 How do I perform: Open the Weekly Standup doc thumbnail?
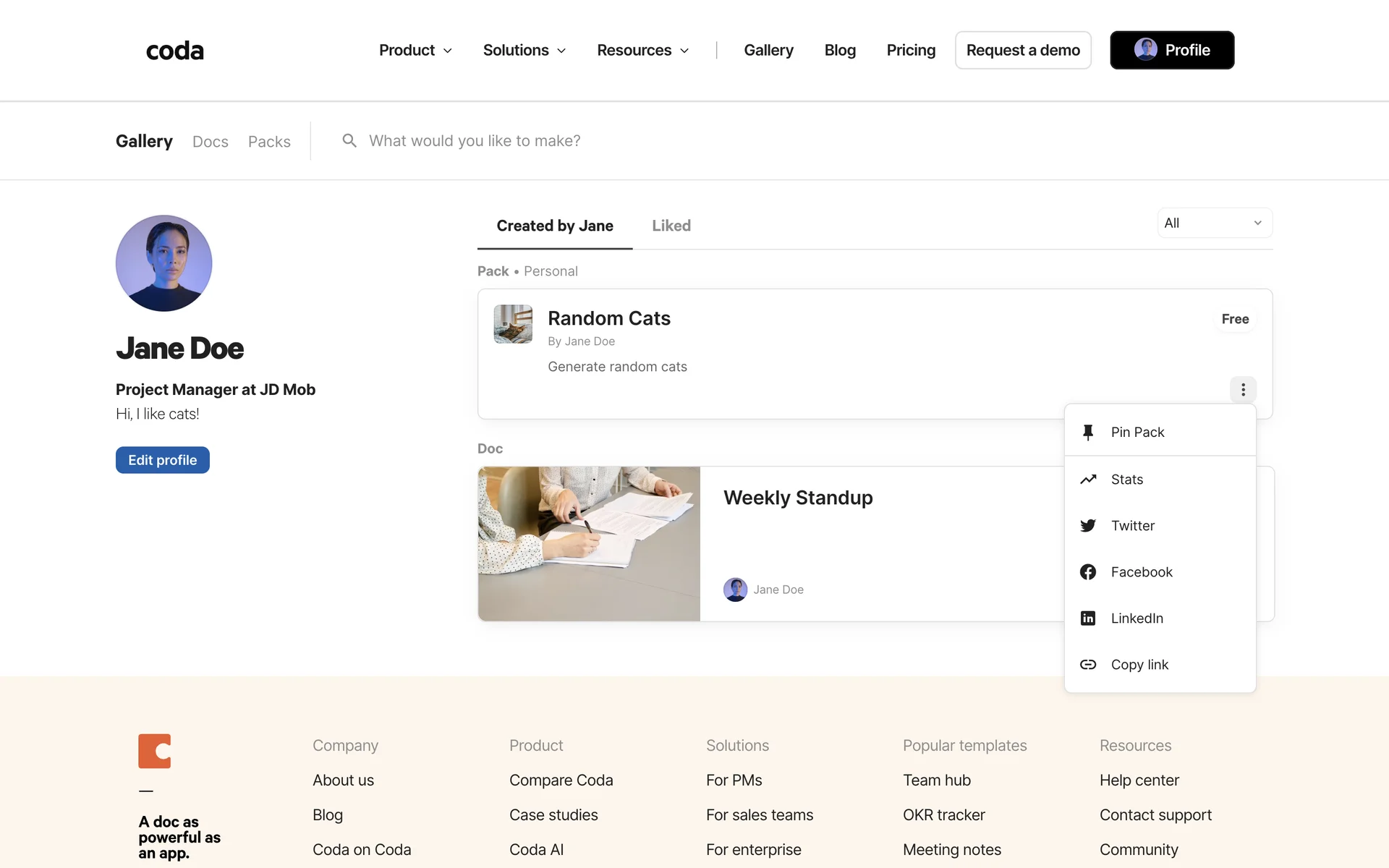[589, 544]
